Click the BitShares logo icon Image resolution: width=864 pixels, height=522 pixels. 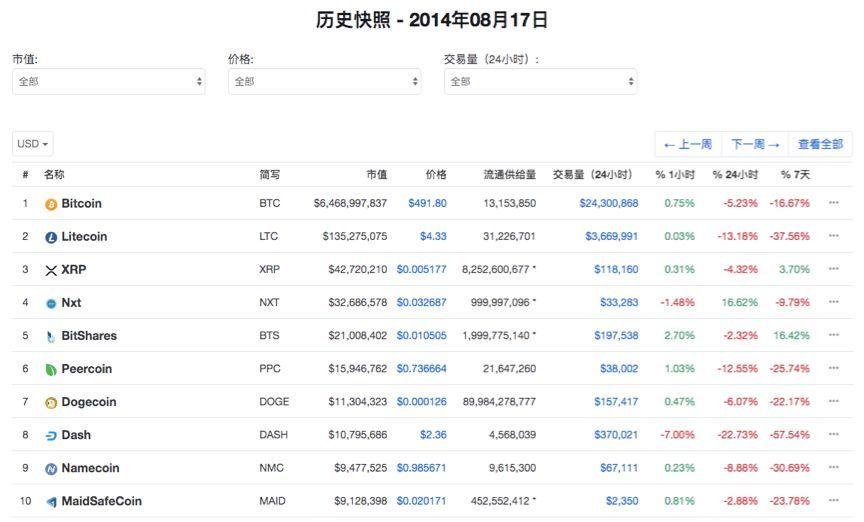click(x=51, y=337)
